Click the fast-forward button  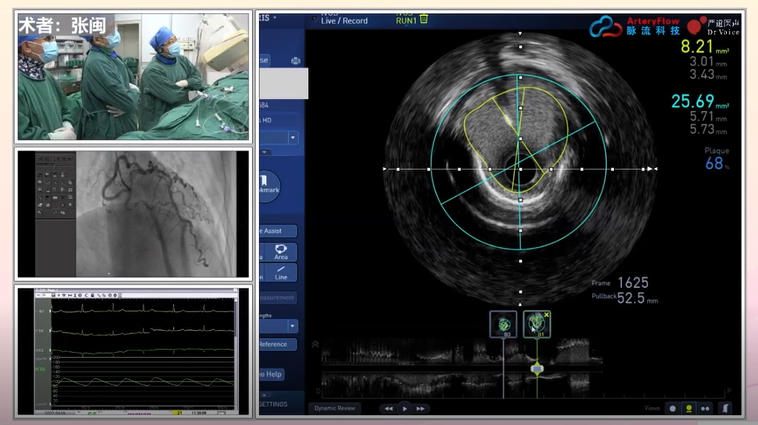coord(421,408)
